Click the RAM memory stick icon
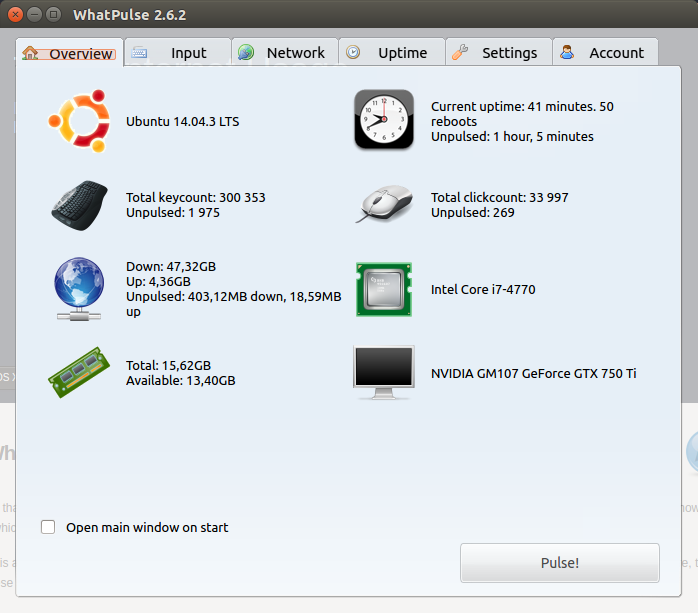The image size is (698, 613). pyautogui.click(x=79, y=373)
